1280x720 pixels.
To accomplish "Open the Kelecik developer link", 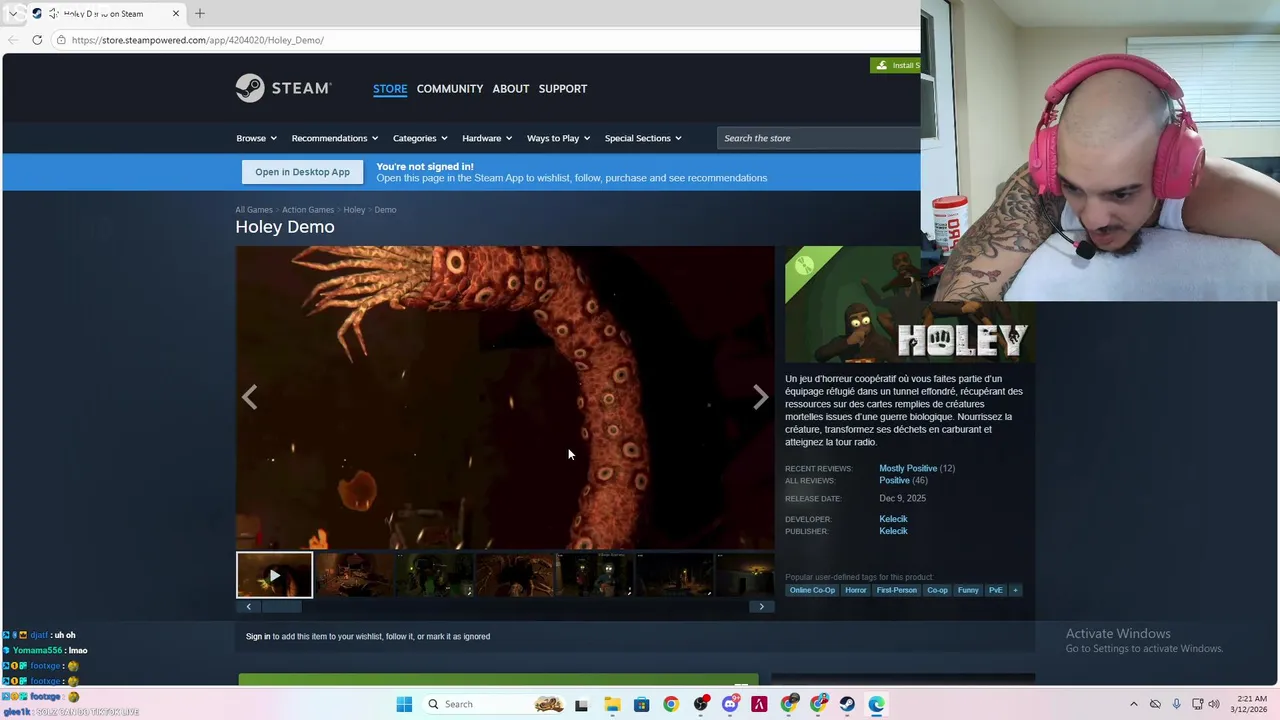I will pyautogui.click(x=893, y=519).
